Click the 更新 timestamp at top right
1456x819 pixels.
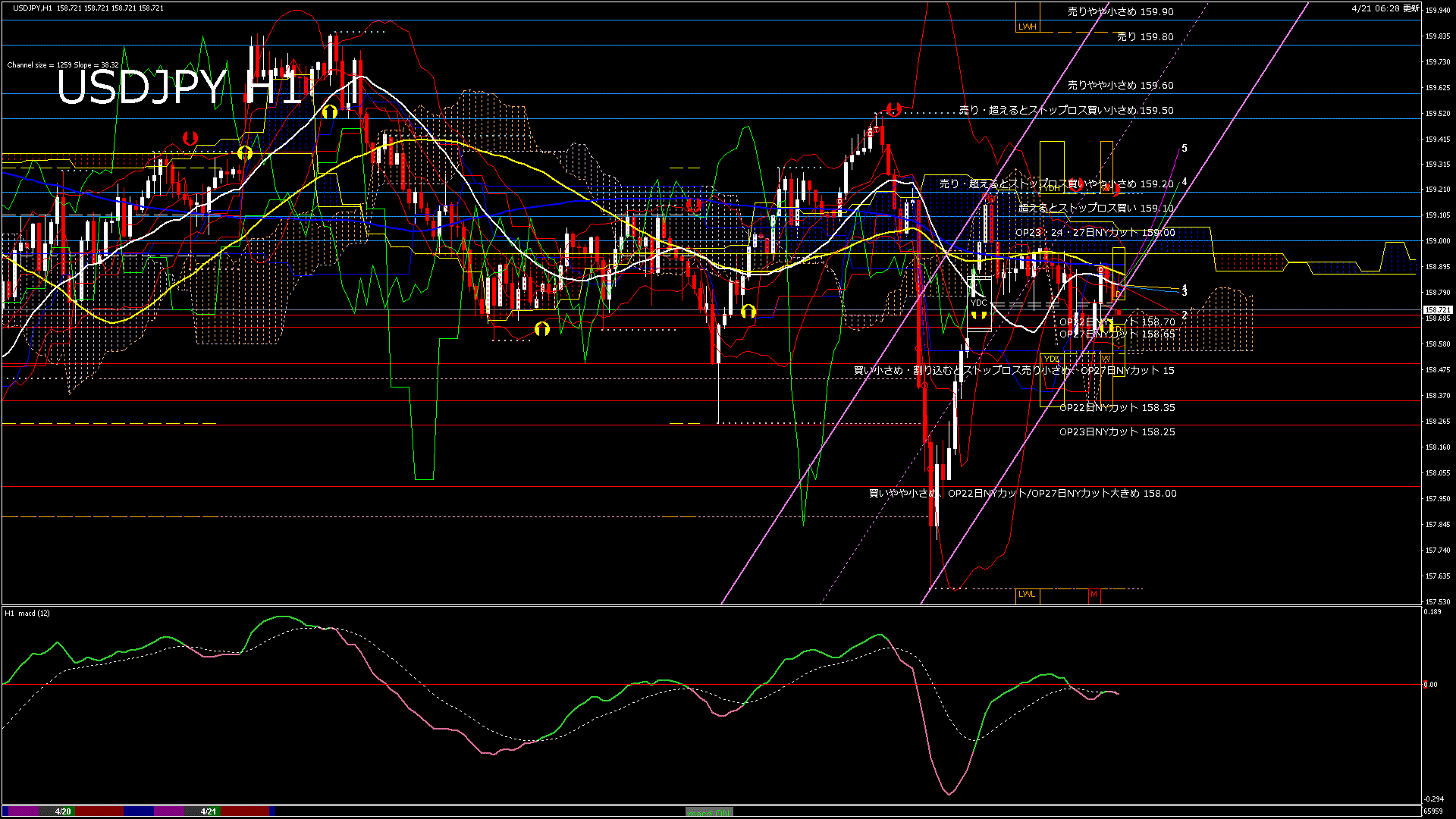coord(1385,8)
